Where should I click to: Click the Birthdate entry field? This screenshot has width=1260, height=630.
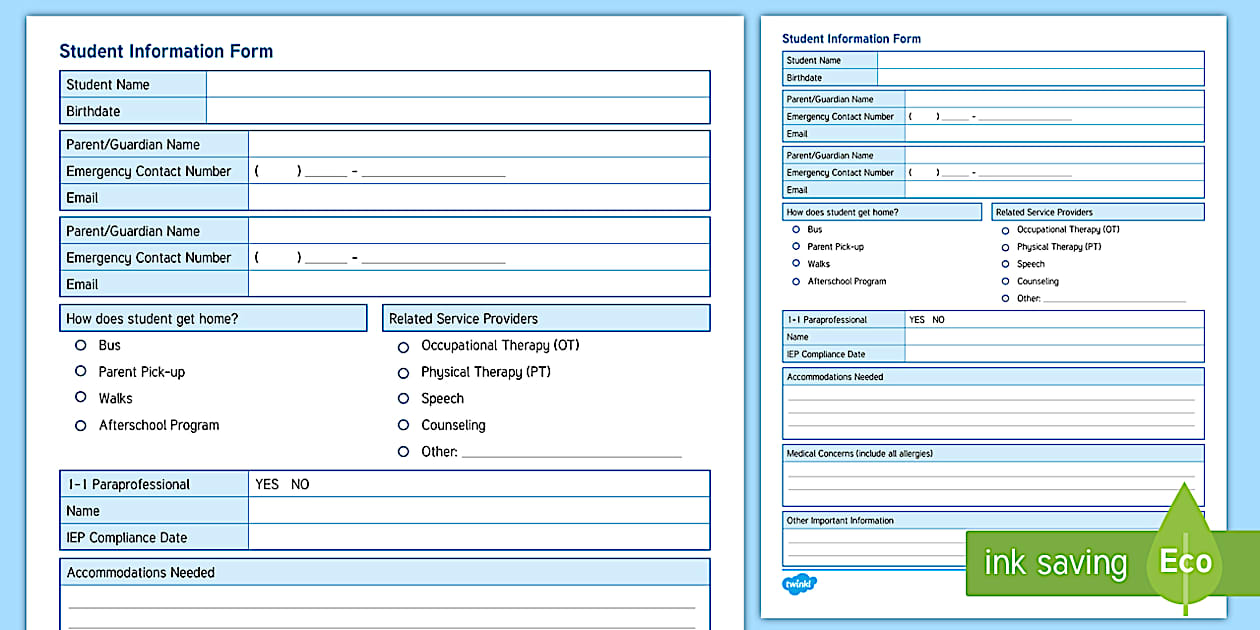coord(455,111)
